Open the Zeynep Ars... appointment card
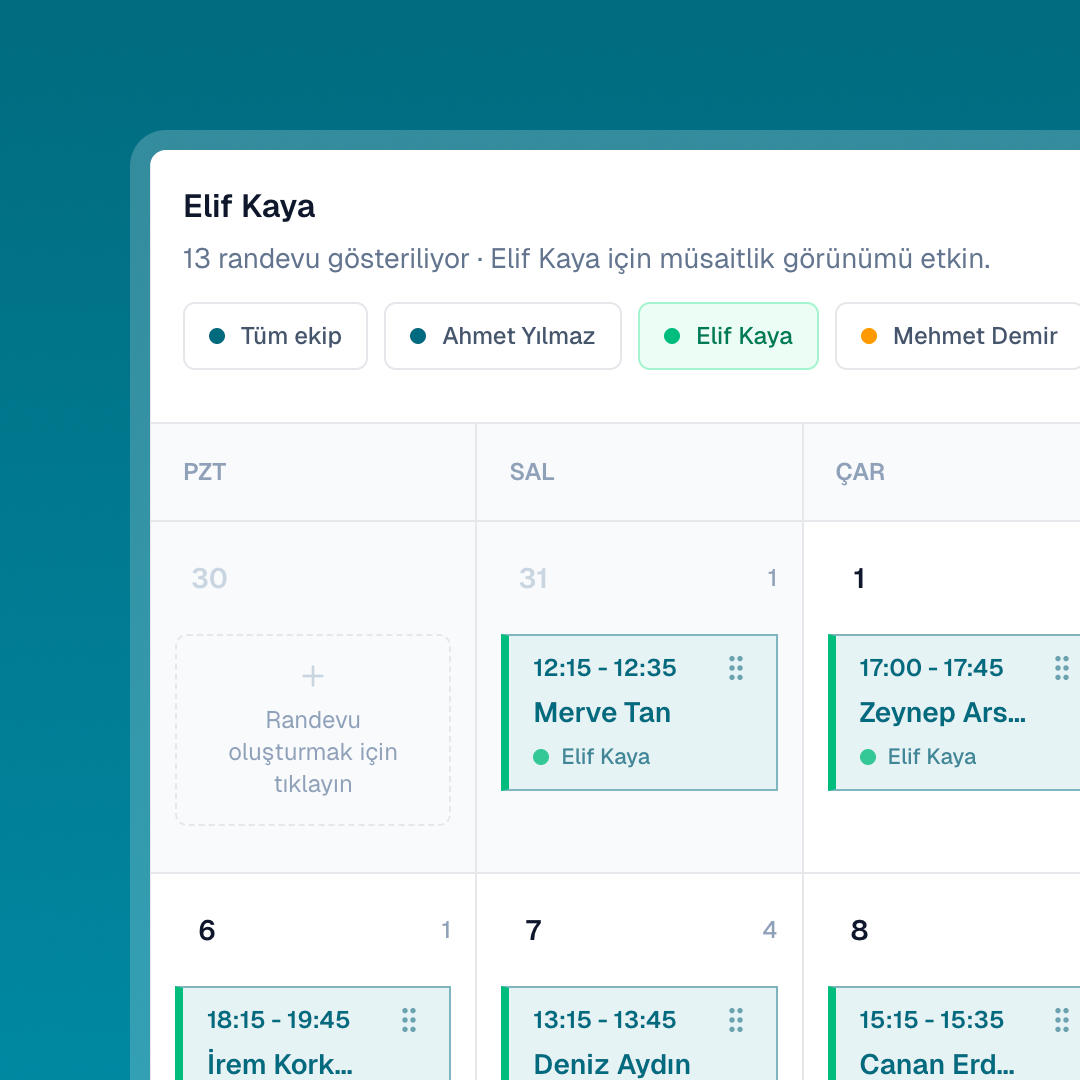 pos(954,712)
